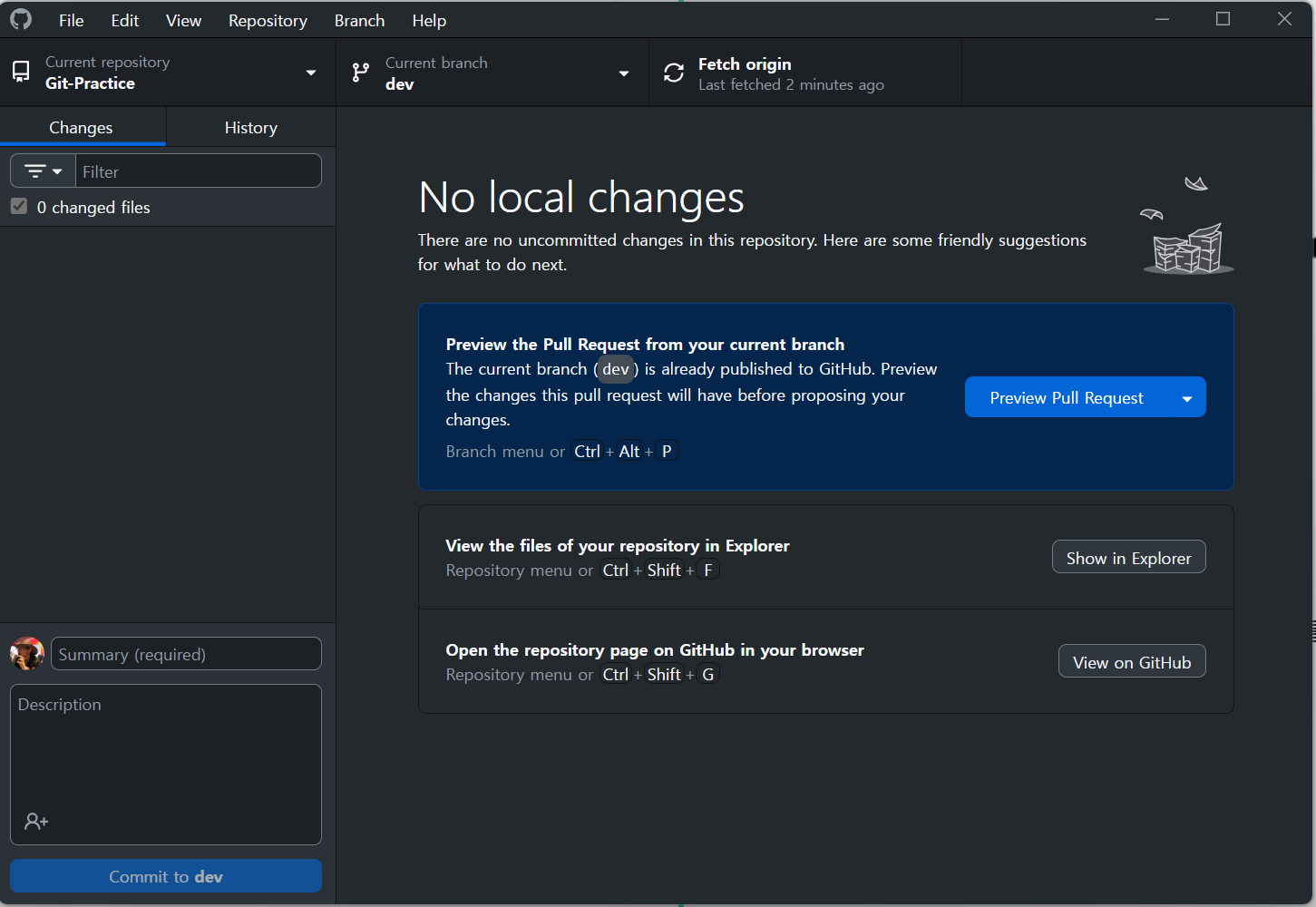Open the Branch menu
The height and width of the screenshot is (907, 1316).
point(359,20)
